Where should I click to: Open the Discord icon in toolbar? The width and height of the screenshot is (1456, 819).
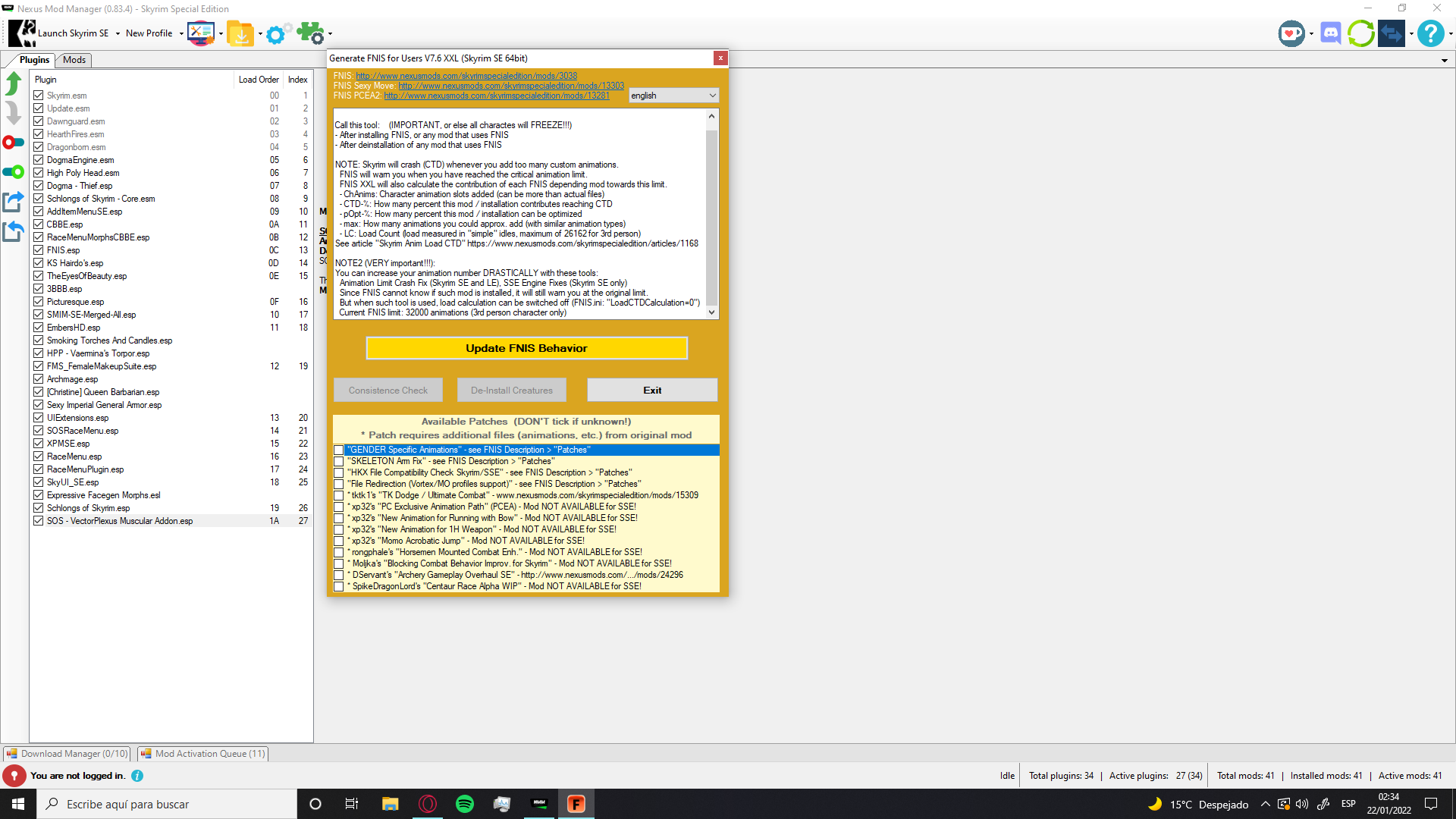(1330, 33)
